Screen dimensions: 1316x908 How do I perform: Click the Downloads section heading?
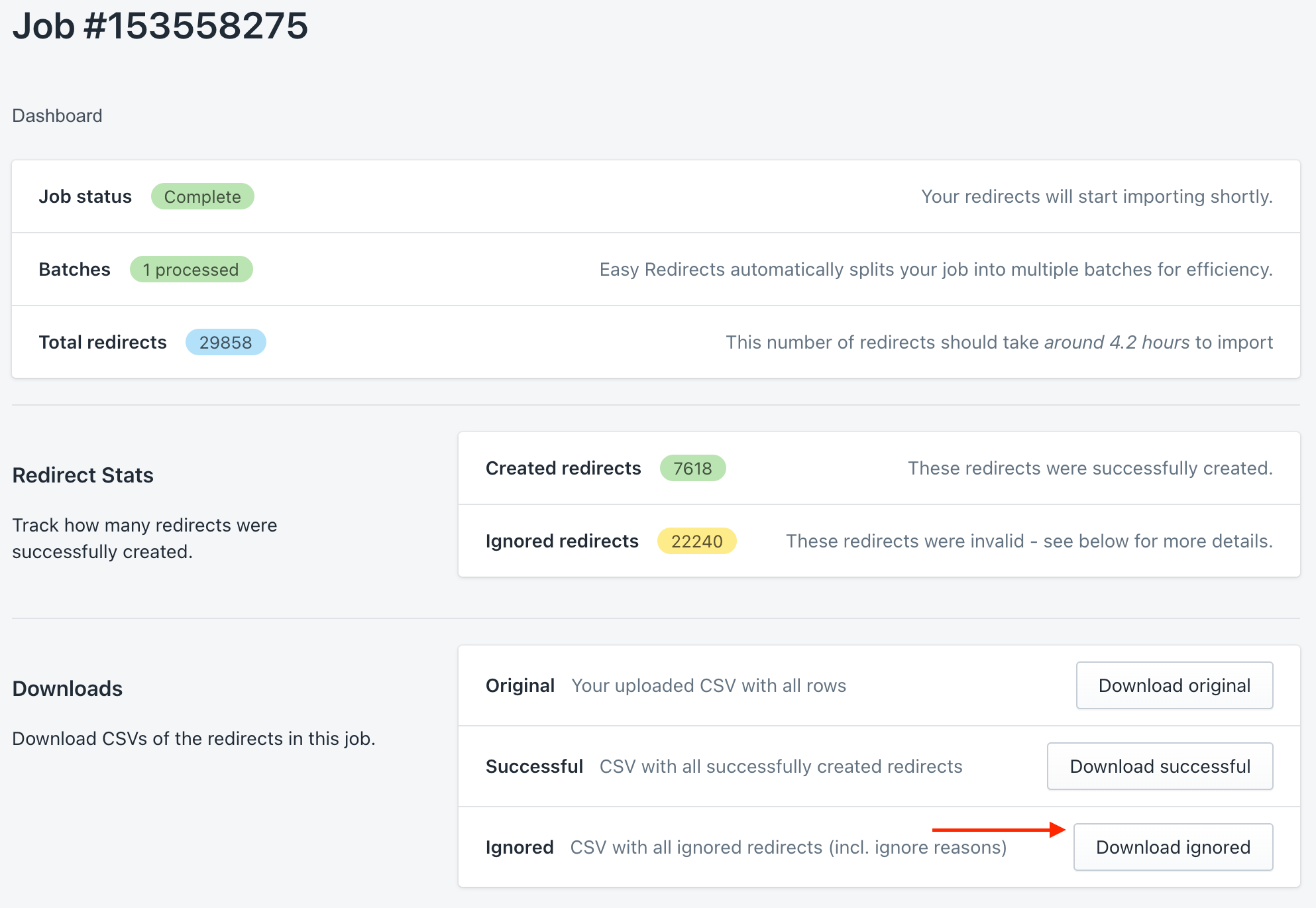(68, 689)
